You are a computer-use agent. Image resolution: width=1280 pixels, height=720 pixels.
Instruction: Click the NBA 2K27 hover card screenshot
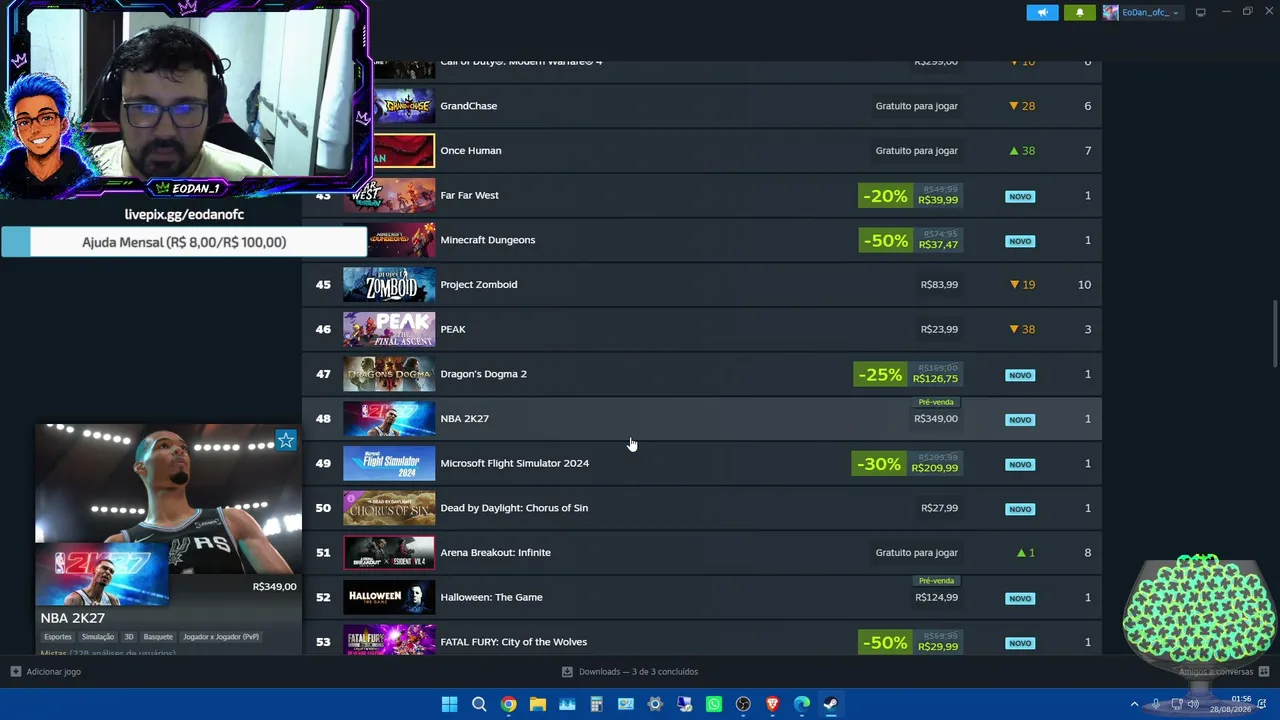pyautogui.click(x=168, y=499)
